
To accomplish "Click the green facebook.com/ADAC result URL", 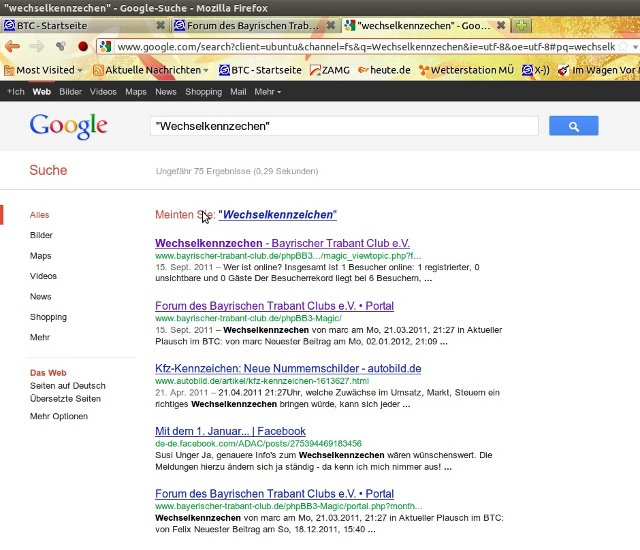I will pyautogui.click(x=258, y=444).
